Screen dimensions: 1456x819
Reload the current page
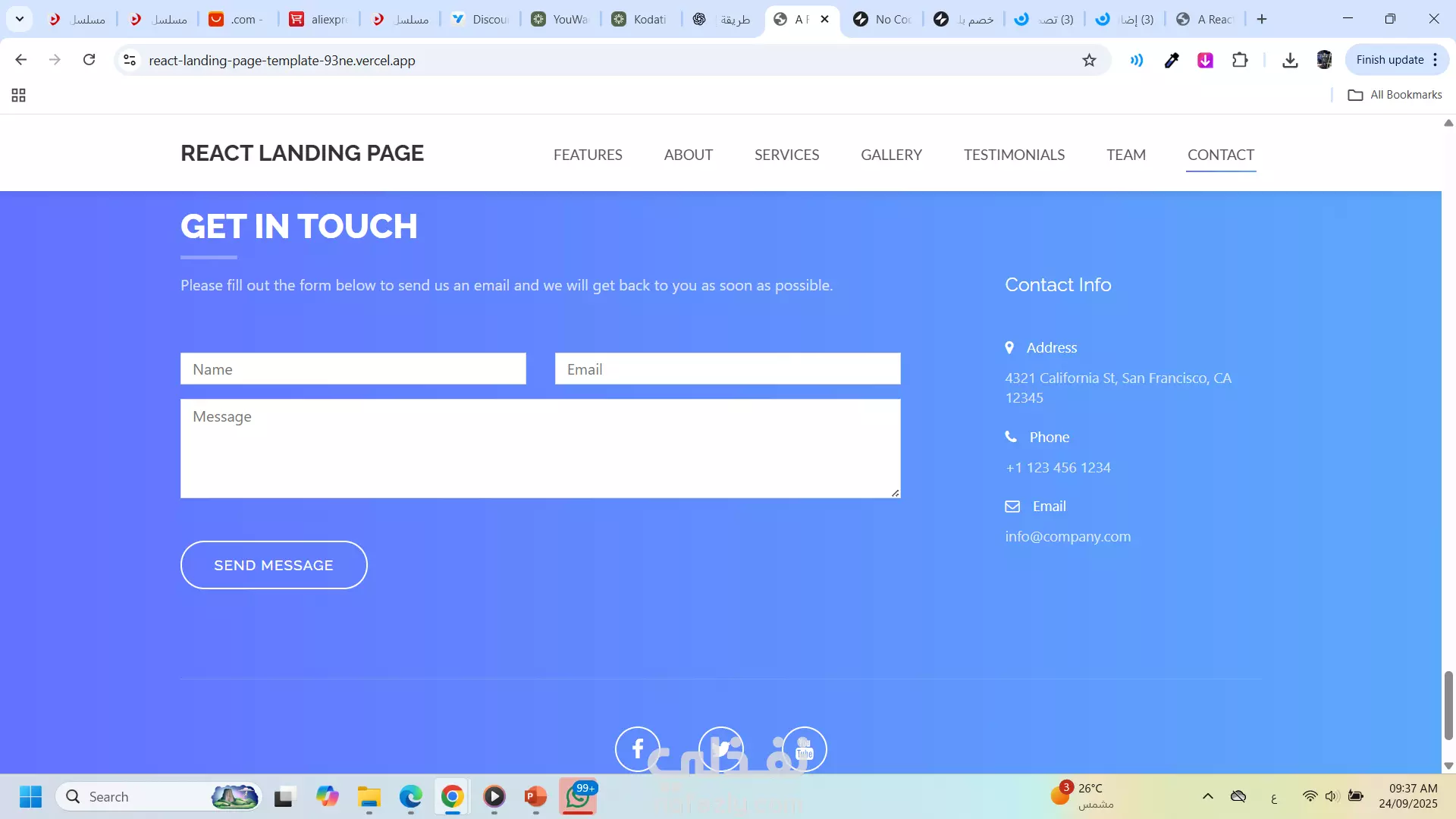coord(89,60)
